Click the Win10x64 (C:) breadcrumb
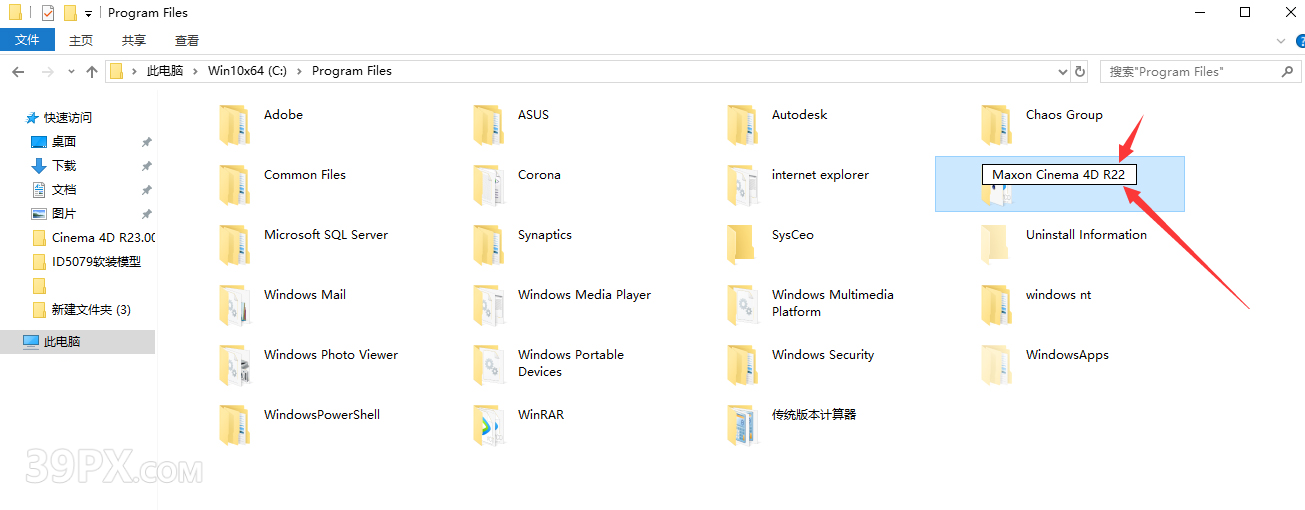Image resolution: width=1305 pixels, height=510 pixels. tap(247, 71)
